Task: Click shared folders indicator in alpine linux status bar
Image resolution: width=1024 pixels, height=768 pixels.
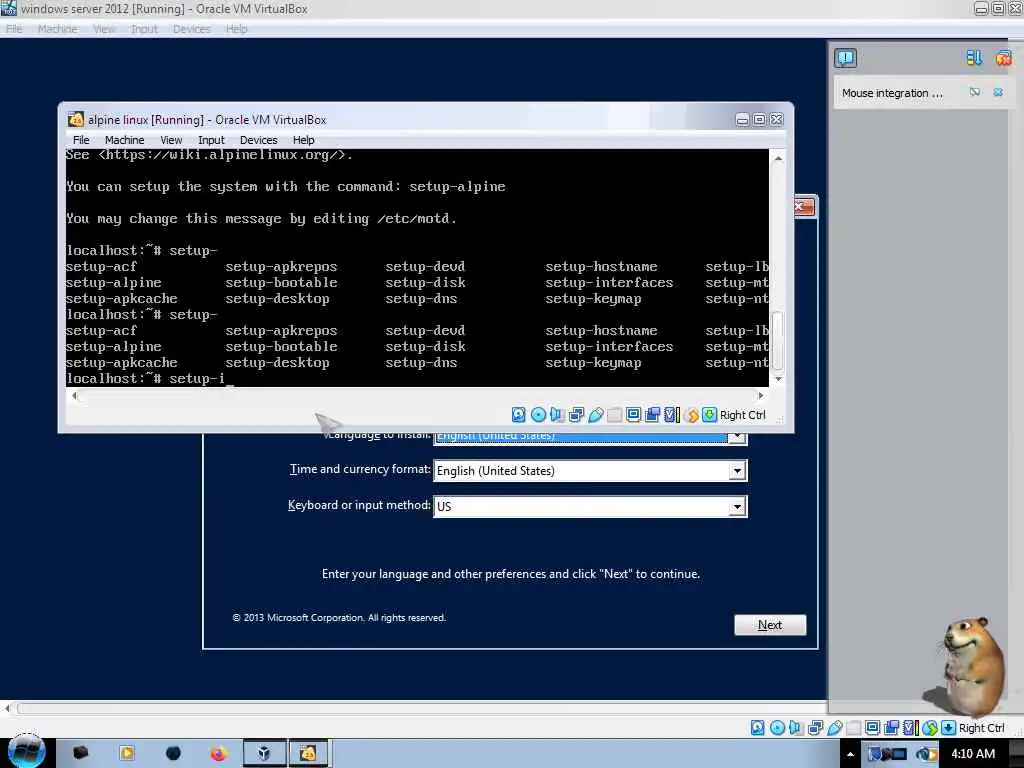Action: click(614, 415)
